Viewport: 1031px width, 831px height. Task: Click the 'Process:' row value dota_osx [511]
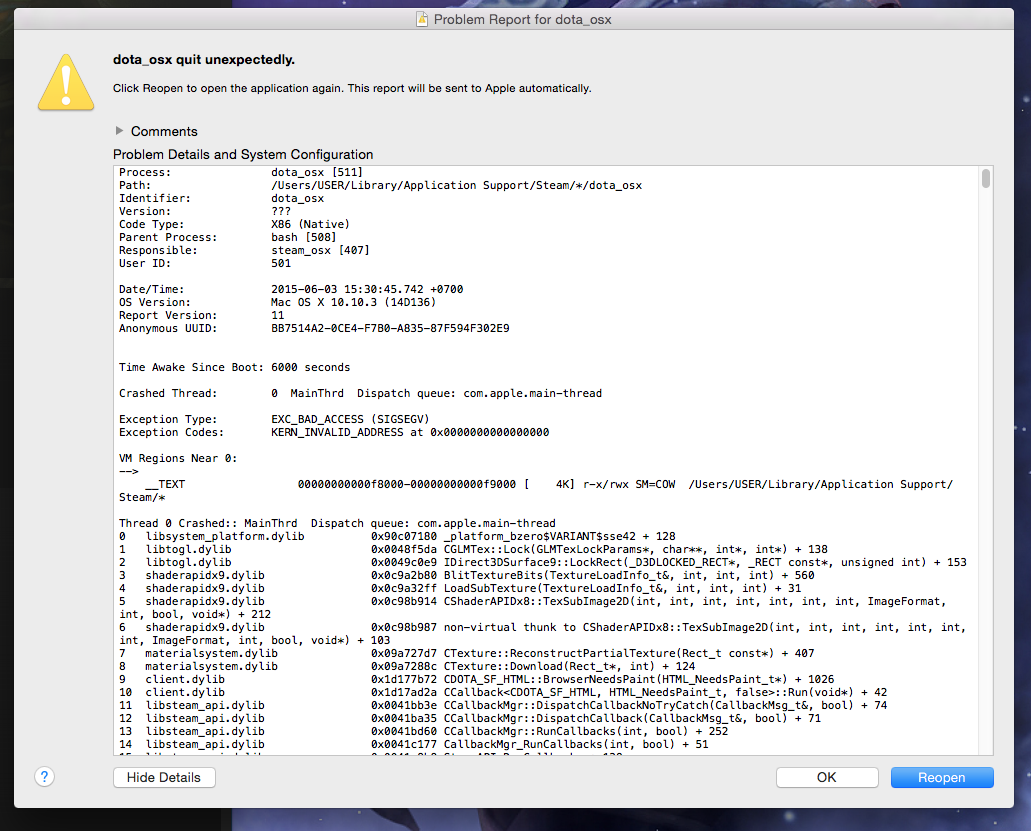pos(317,172)
